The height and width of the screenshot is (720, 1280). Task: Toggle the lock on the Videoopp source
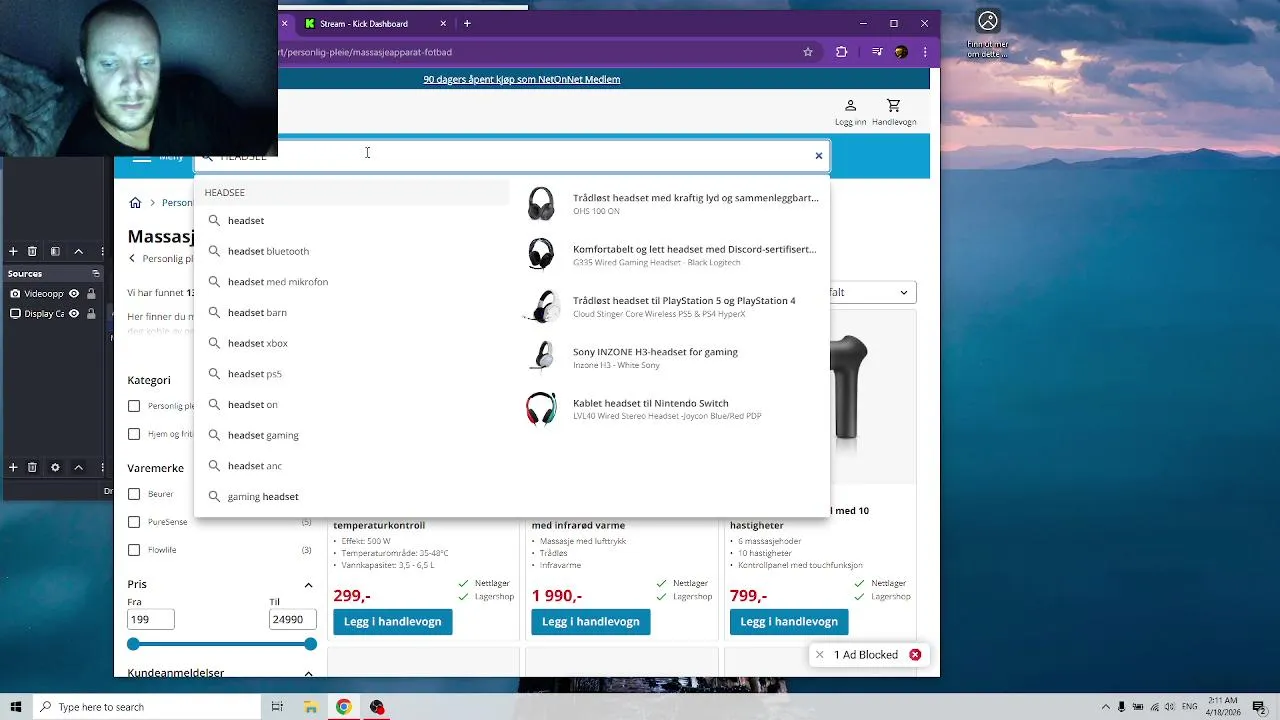[91, 294]
